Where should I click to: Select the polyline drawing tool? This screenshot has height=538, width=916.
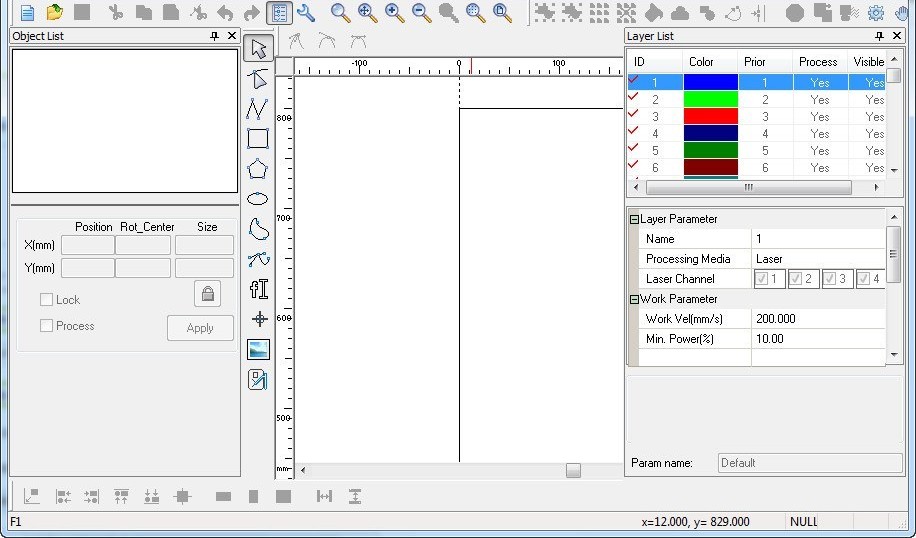[258, 109]
